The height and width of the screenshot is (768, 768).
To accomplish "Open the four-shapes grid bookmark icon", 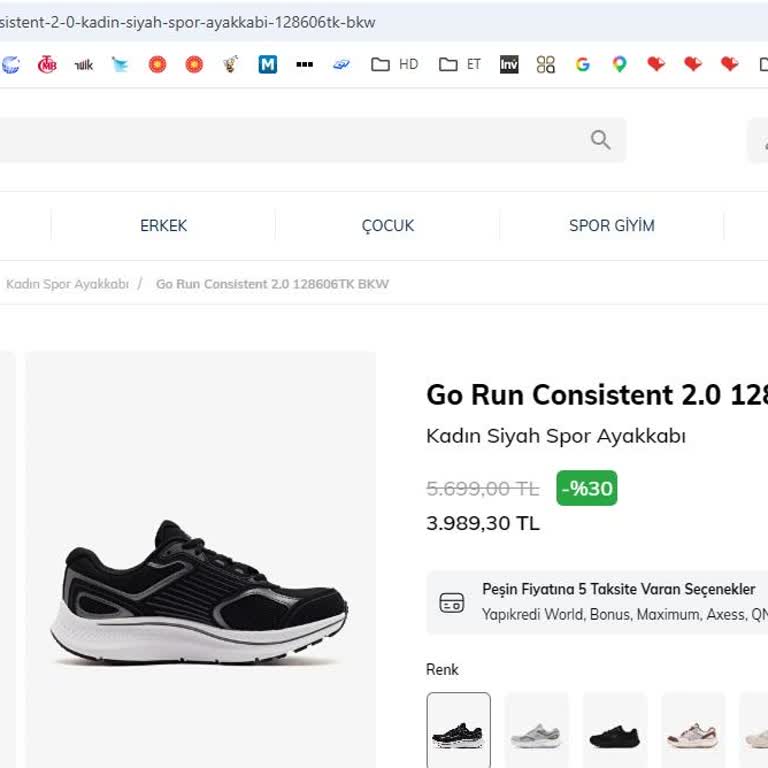I will (546, 64).
